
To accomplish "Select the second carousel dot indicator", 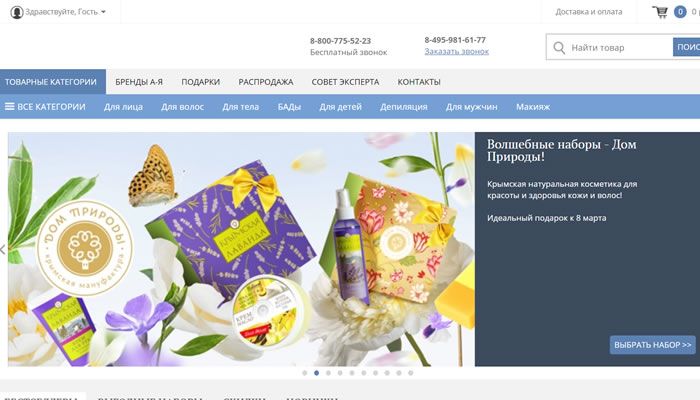I will point(317,373).
